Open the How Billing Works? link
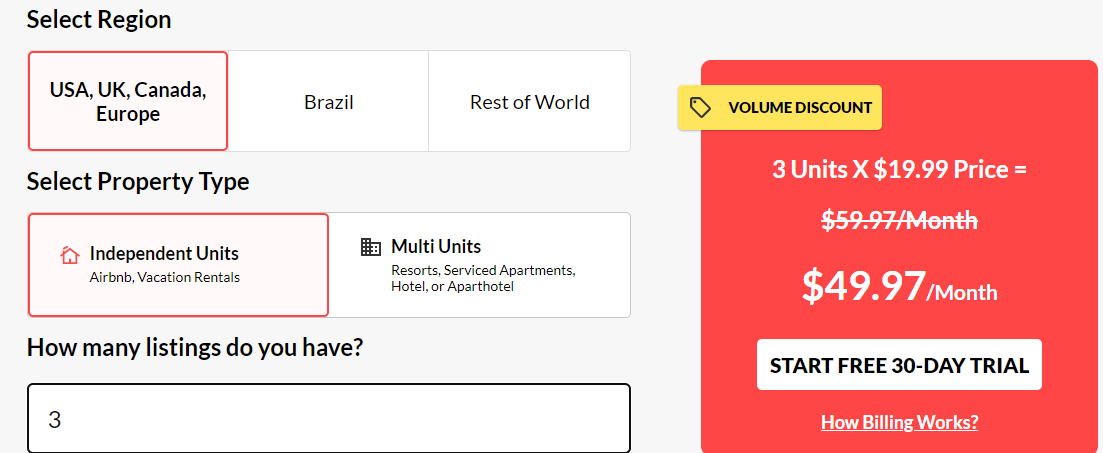 (900, 422)
